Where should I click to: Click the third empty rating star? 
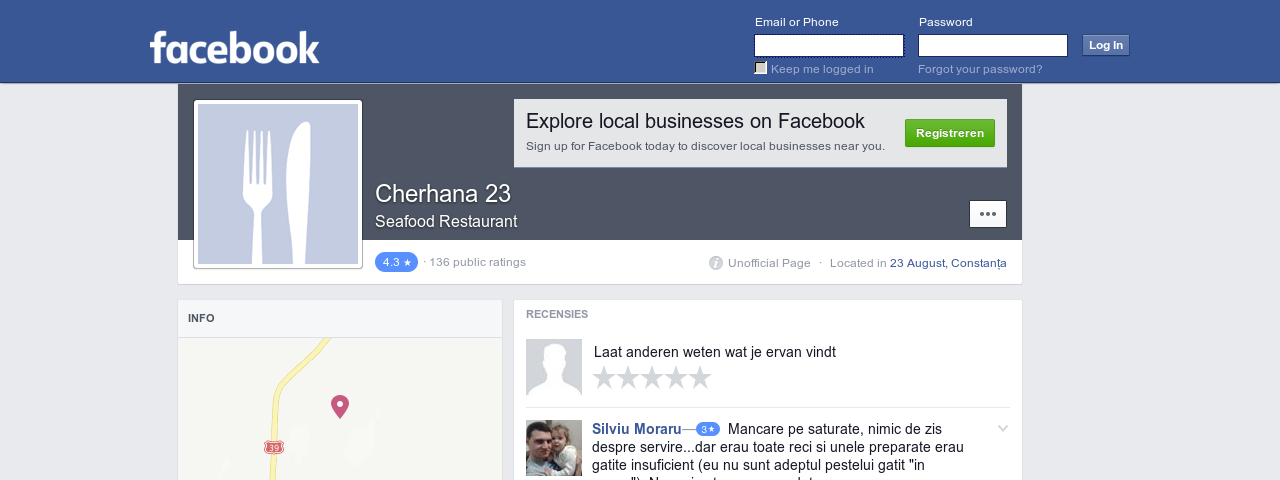[652, 377]
